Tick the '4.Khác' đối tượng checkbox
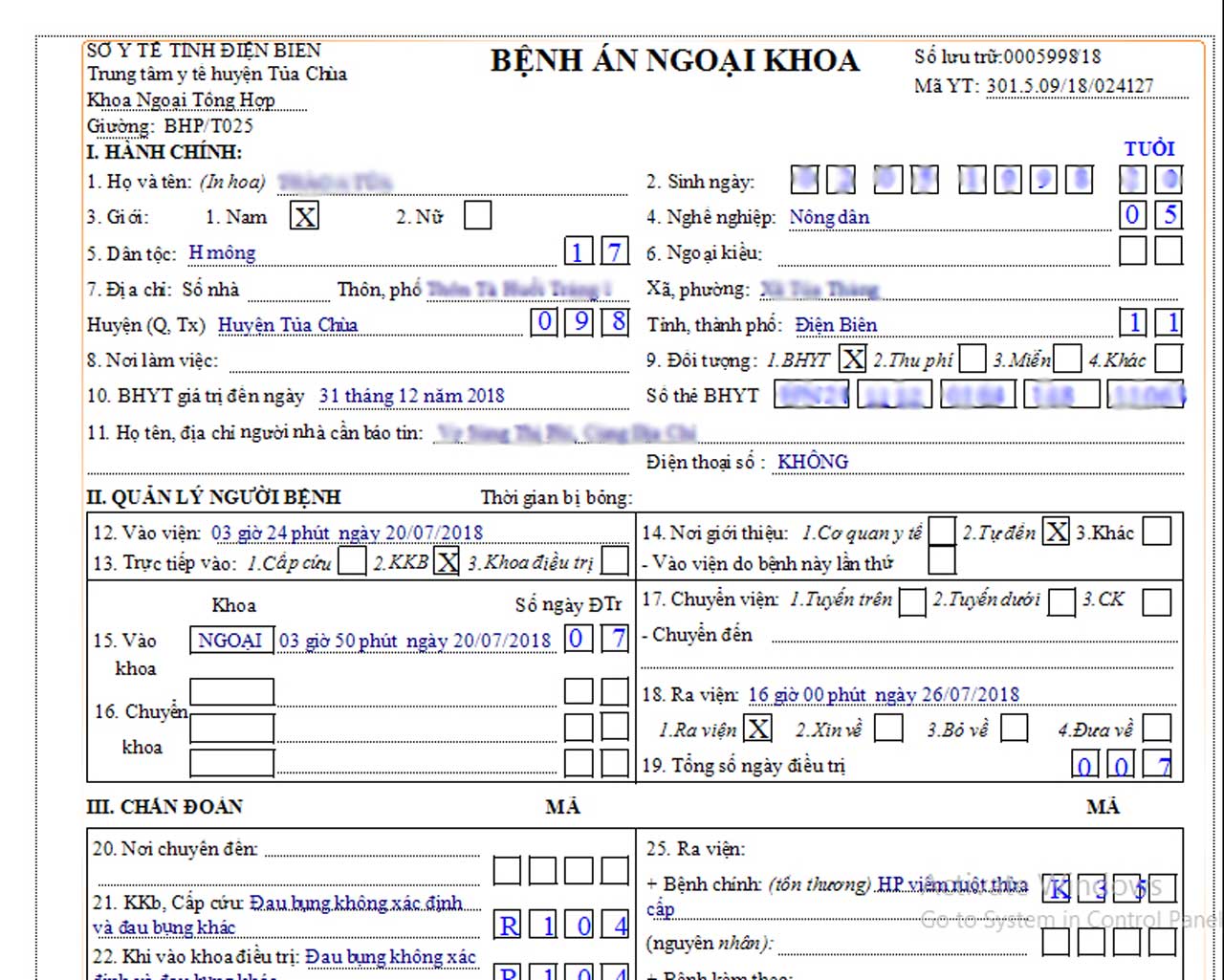The height and width of the screenshot is (980, 1224). [x=1169, y=359]
